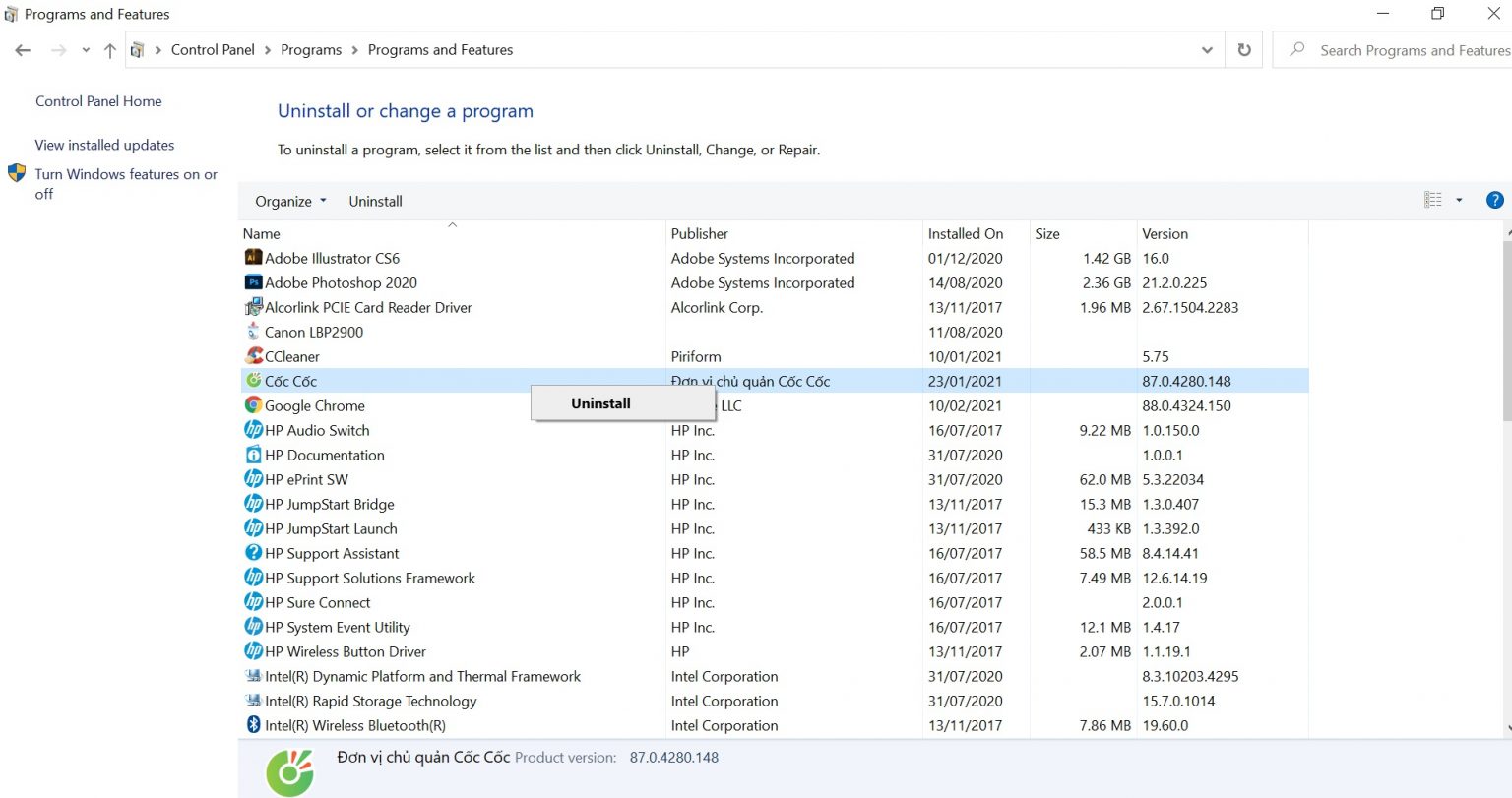Expand the view options dropdown arrow
This screenshot has width=1512, height=798.
1459,200
